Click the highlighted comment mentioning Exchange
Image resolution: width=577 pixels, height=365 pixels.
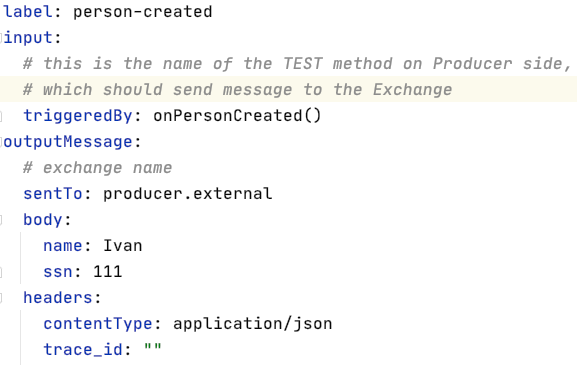click(x=238, y=90)
